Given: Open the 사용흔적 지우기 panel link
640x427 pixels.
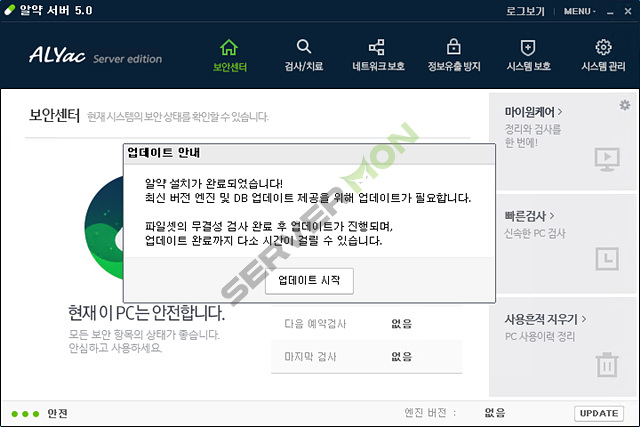Looking at the screenshot, I should (x=545, y=319).
